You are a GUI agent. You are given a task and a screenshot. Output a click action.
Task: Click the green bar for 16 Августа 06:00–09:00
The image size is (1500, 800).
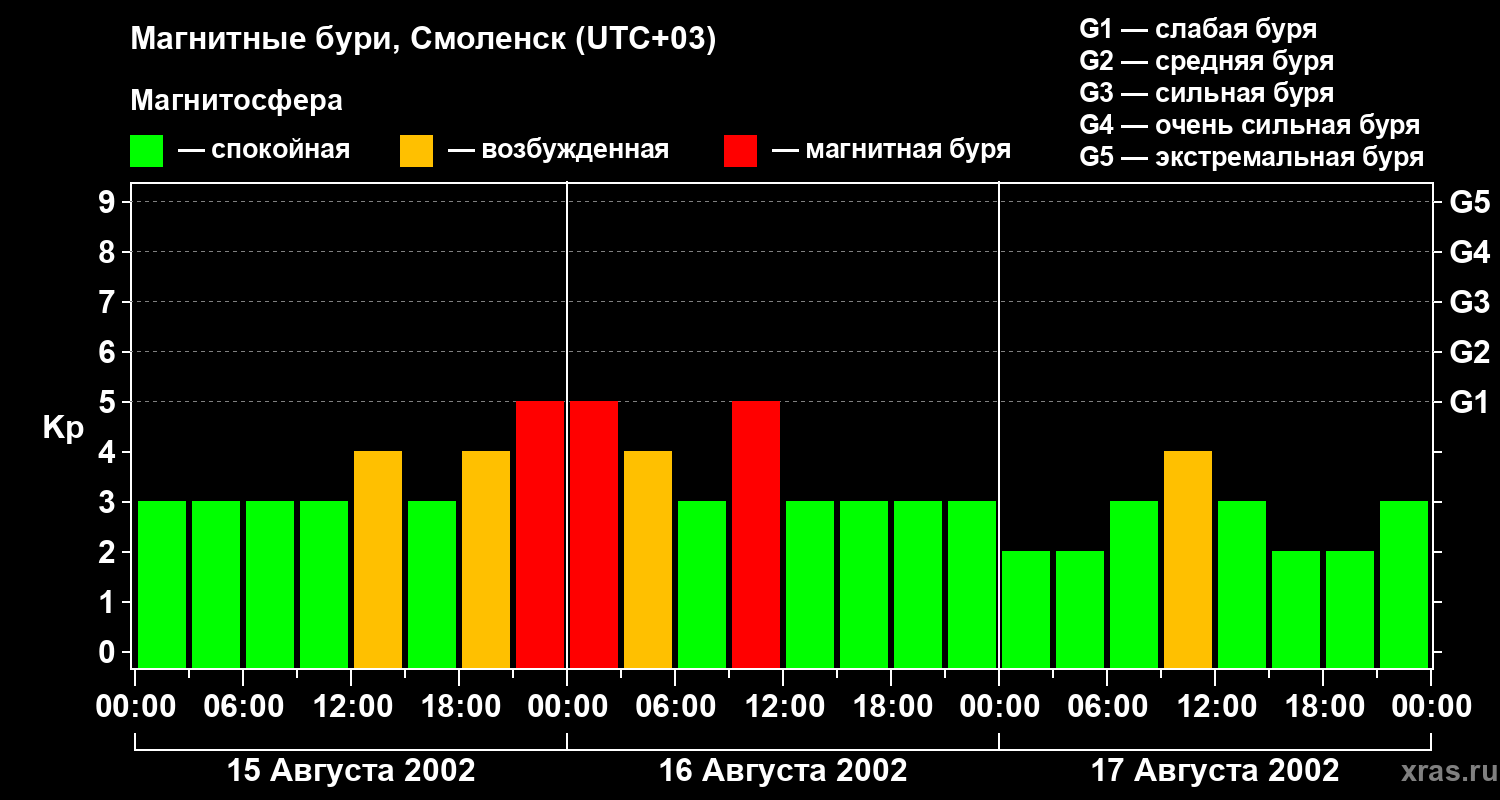(702, 584)
